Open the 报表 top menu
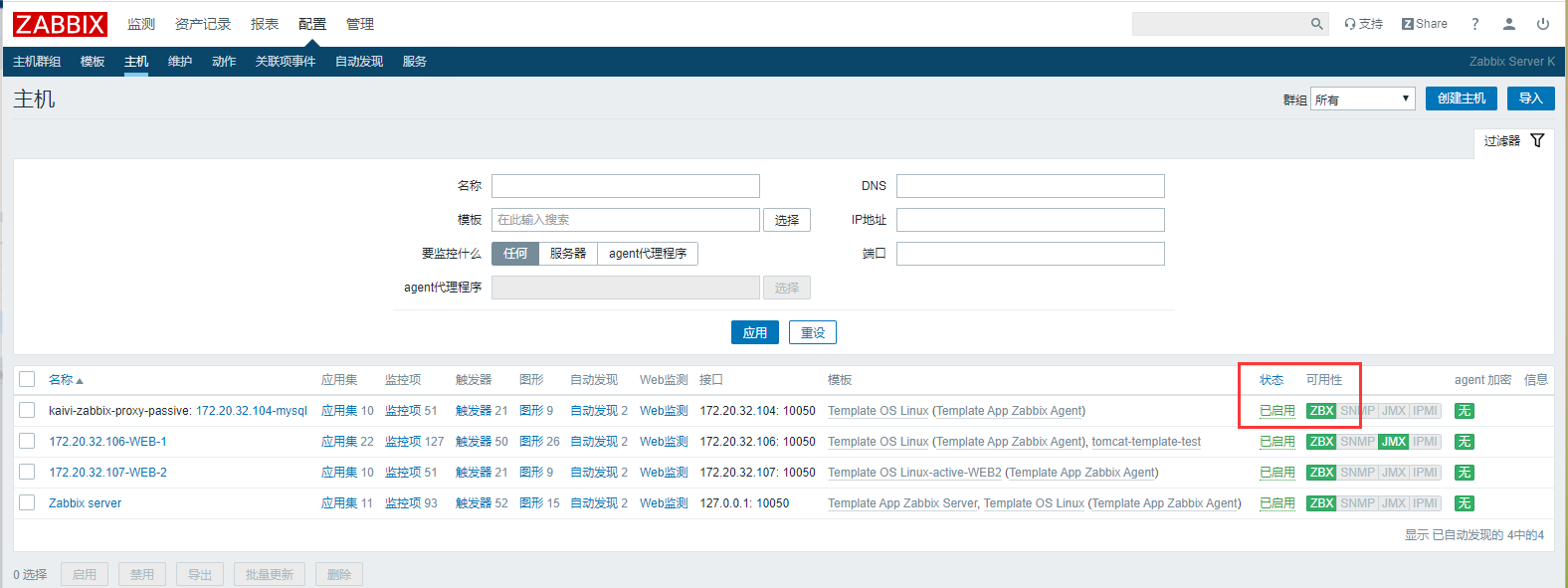Viewport: 1568px width, 588px height. click(265, 24)
